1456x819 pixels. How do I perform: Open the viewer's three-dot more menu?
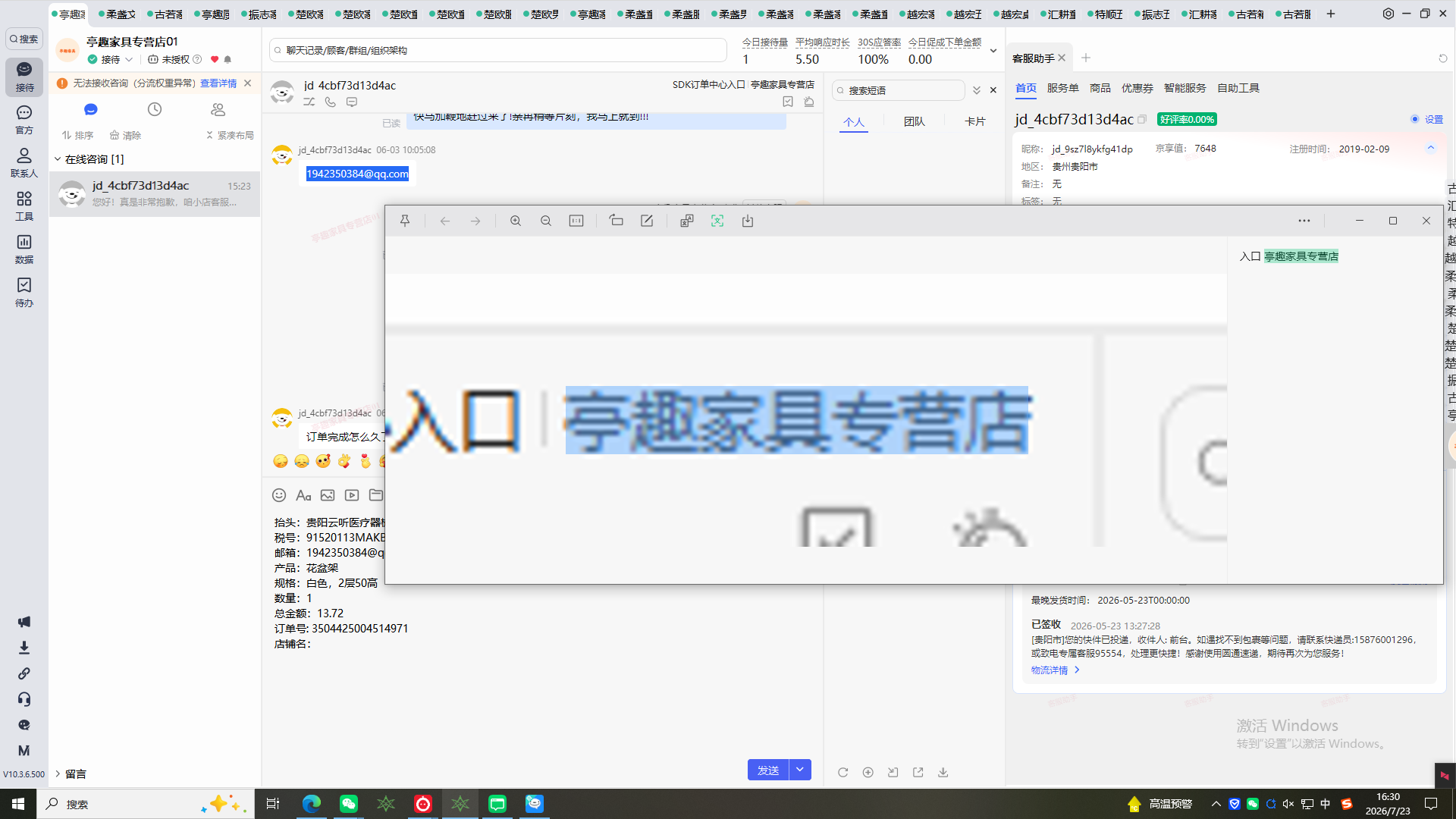coord(1304,221)
